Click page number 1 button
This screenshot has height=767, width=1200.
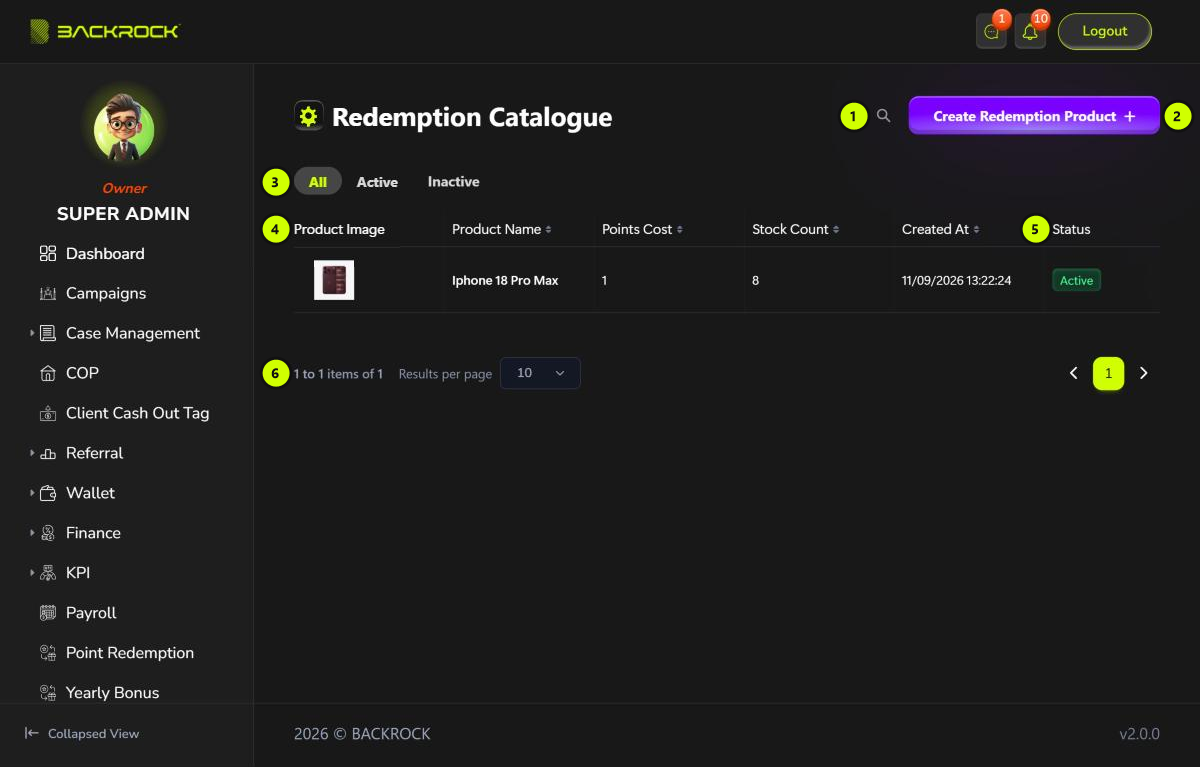pos(1108,373)
